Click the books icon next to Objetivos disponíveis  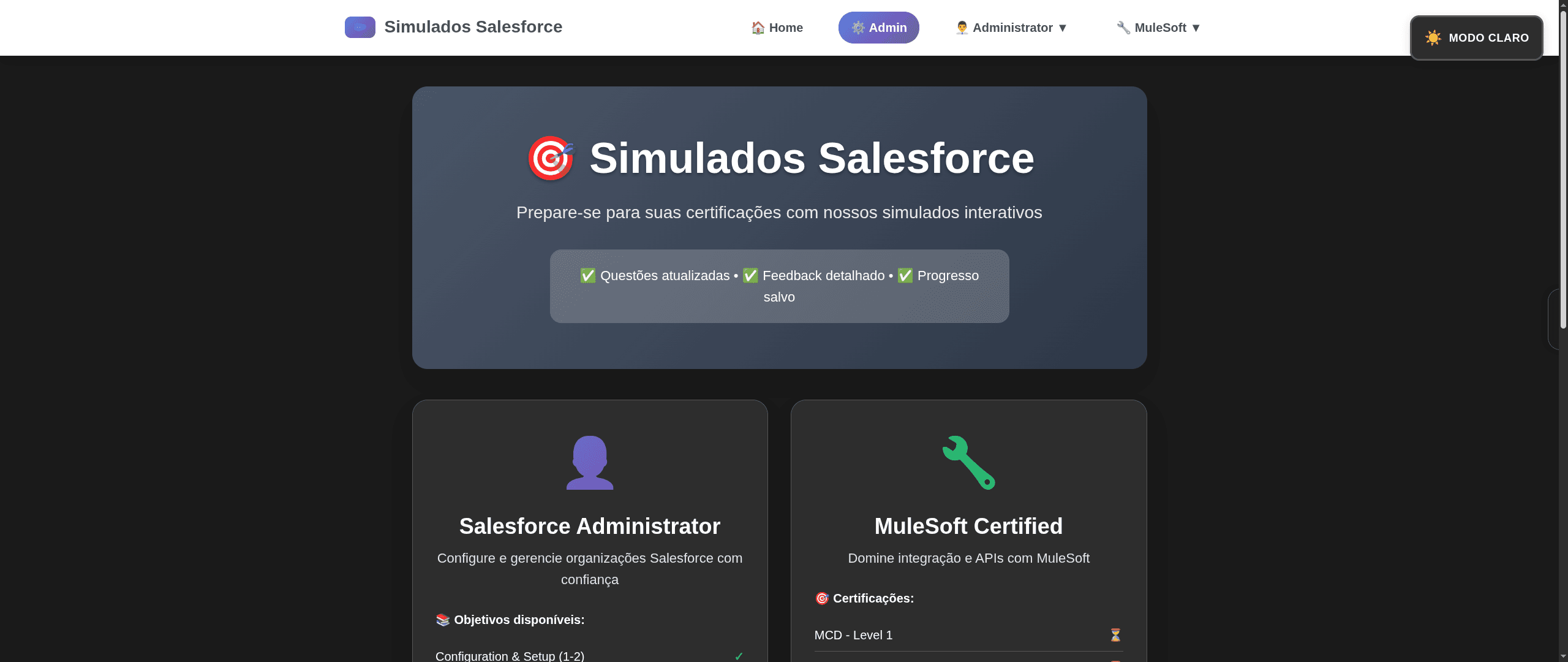pyautogui.click(x=442, y=620)
